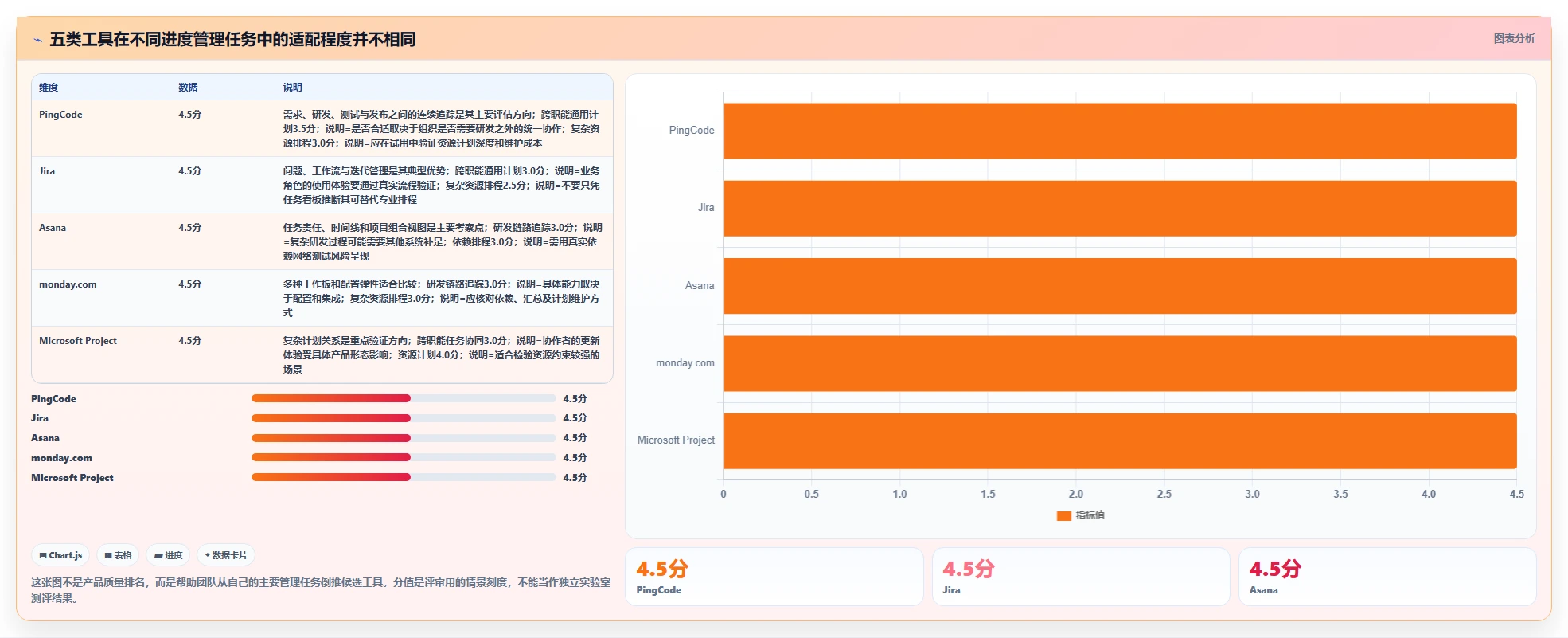Click the Microsoft Project progress bar
1568x638 pixels.
404,477
